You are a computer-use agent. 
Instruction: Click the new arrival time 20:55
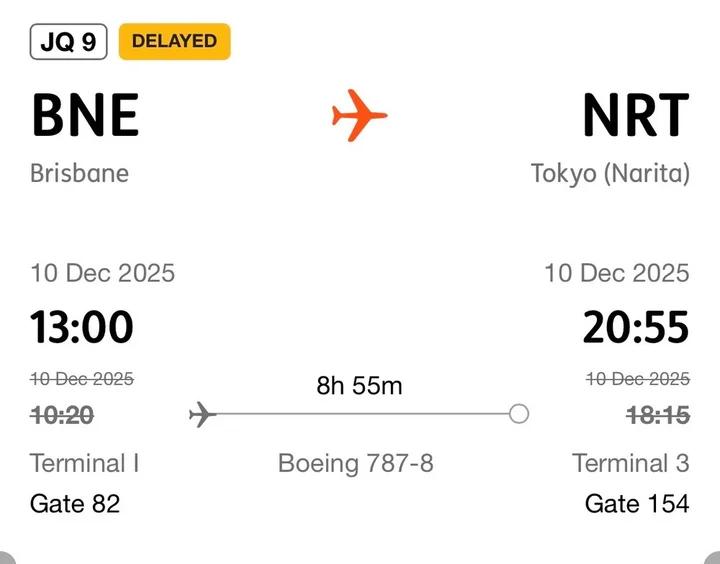click(x=636, y=327)
